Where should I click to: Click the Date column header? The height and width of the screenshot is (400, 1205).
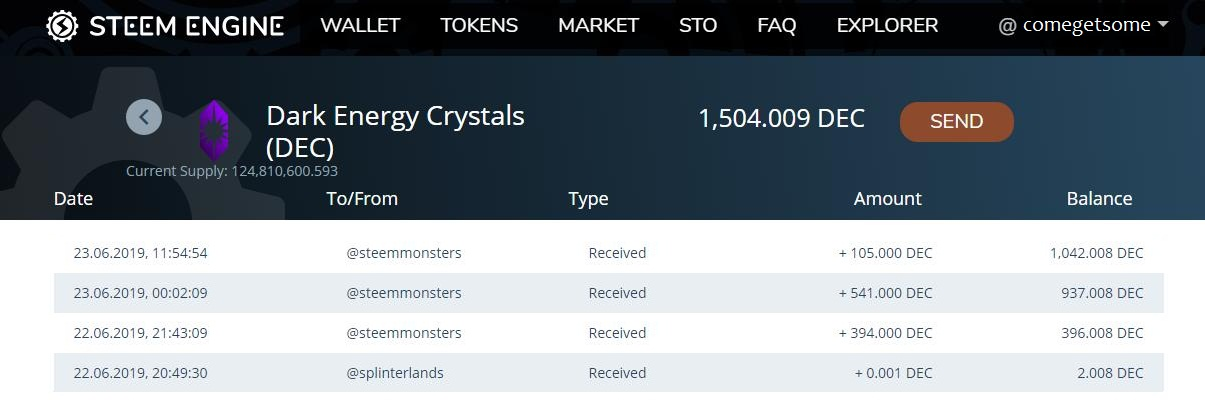coord(73,199)
